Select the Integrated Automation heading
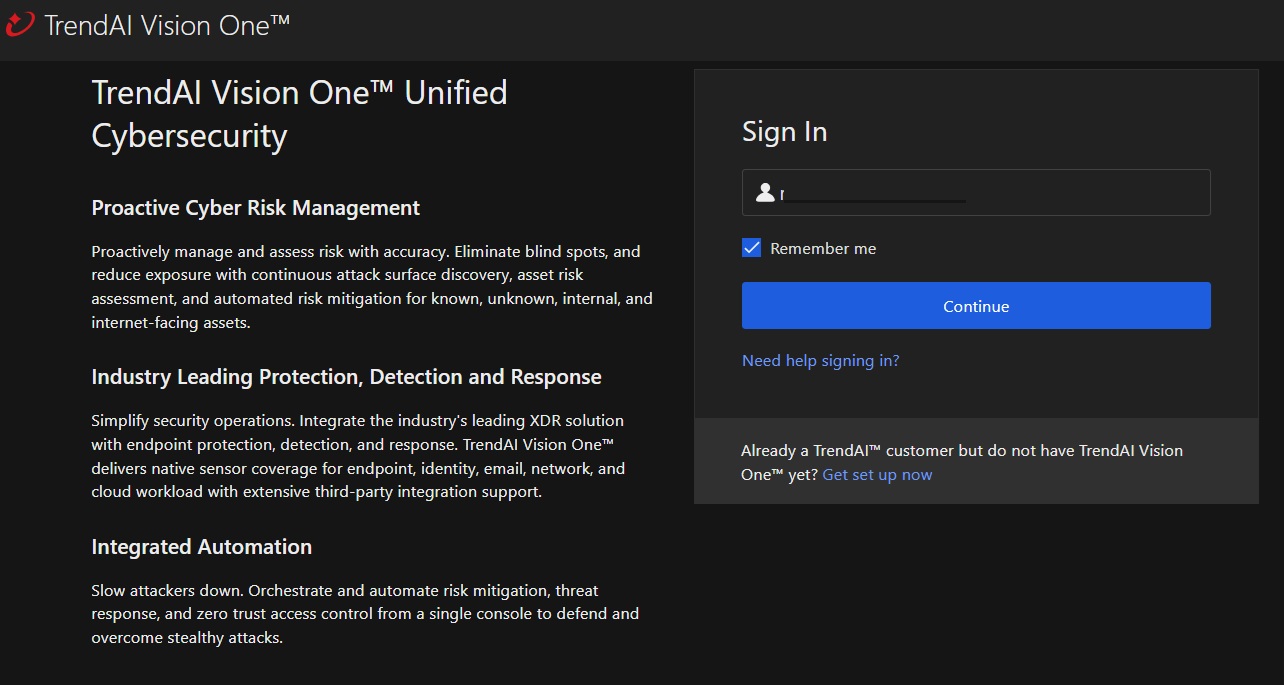The height and width of the screenshot is (685, 1284). [202, 547]
